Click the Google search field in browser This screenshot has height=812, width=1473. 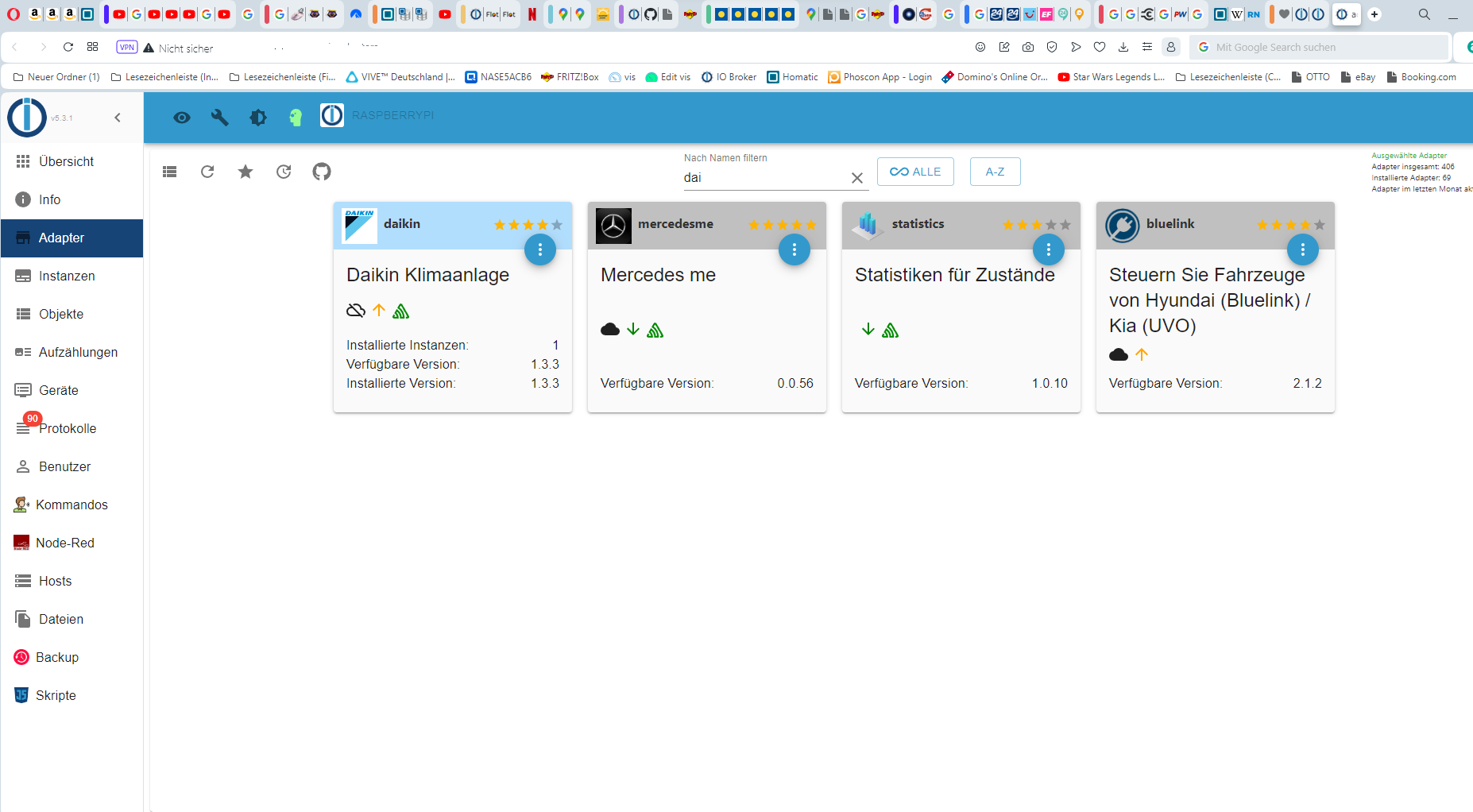click(1320, 48)
